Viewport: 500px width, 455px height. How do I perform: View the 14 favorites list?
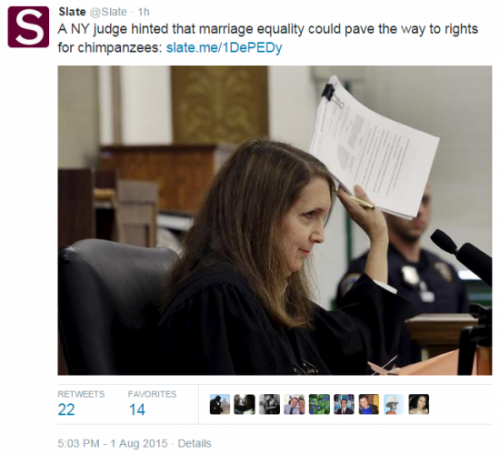coord(152,404)
